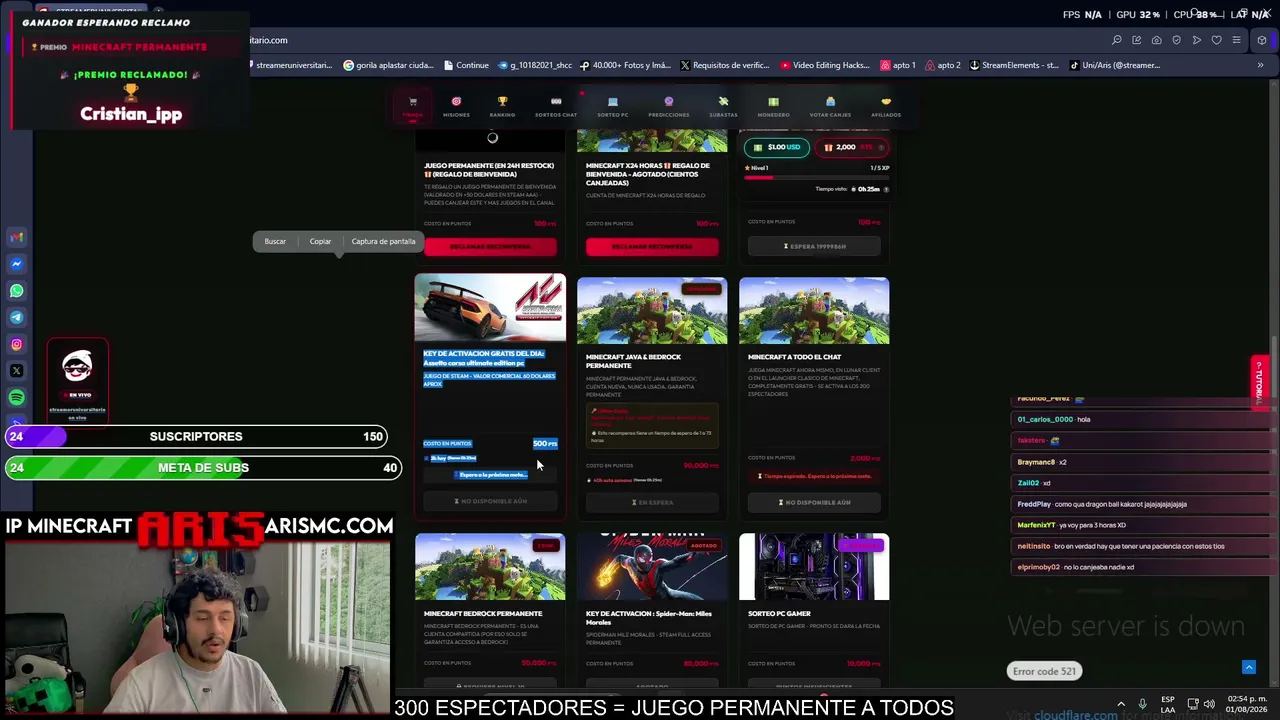Open Messenger in the browser sidebar
Screen dimensions: 1280x720
point(17,264)
